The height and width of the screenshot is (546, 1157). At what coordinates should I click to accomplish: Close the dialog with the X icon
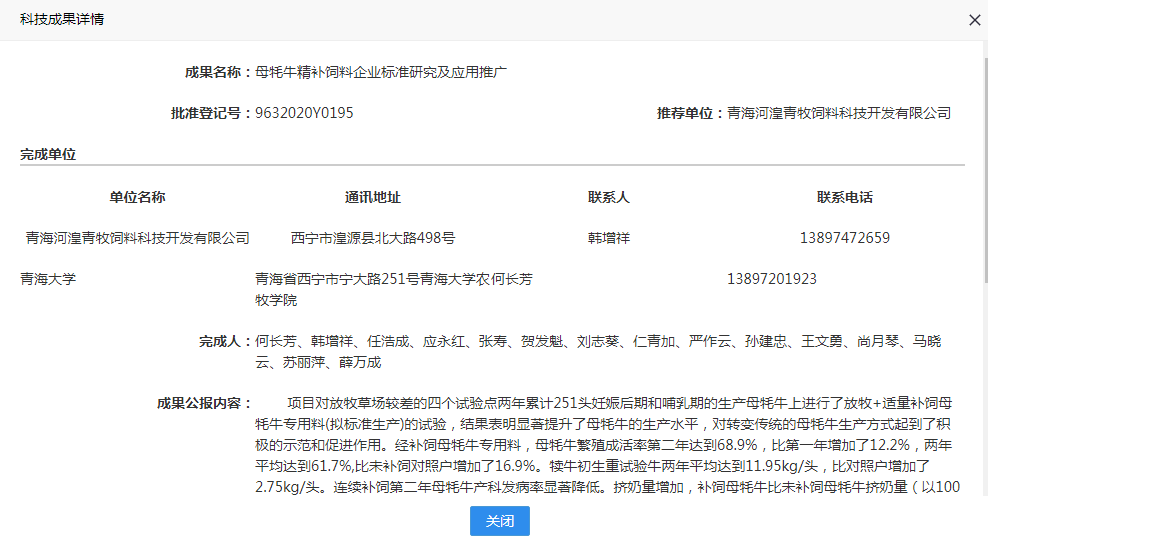pyautogui.click(x=974, y=20)
